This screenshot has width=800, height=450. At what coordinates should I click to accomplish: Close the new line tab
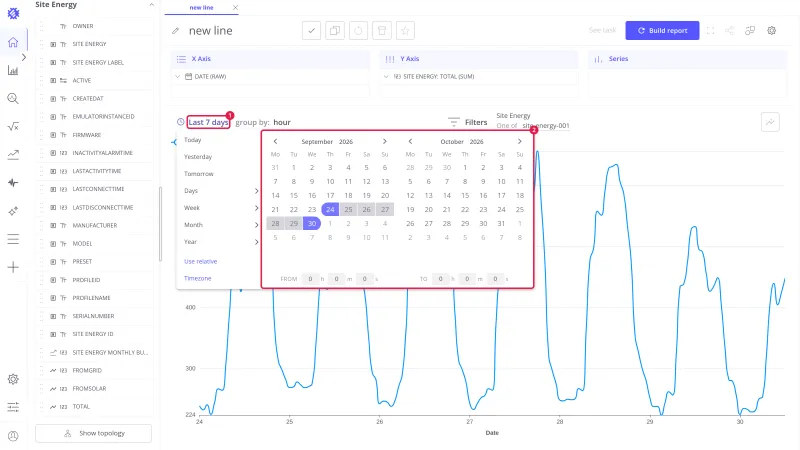tap(235, 8)
